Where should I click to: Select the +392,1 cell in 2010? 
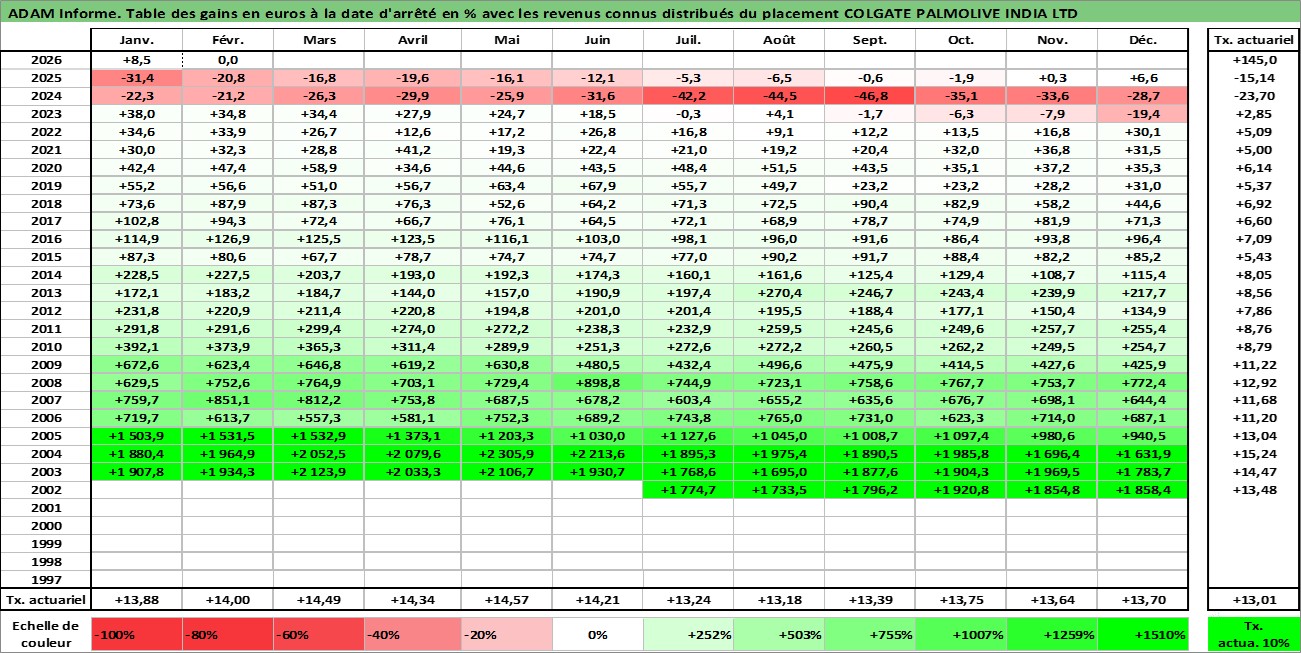point(136,346)
